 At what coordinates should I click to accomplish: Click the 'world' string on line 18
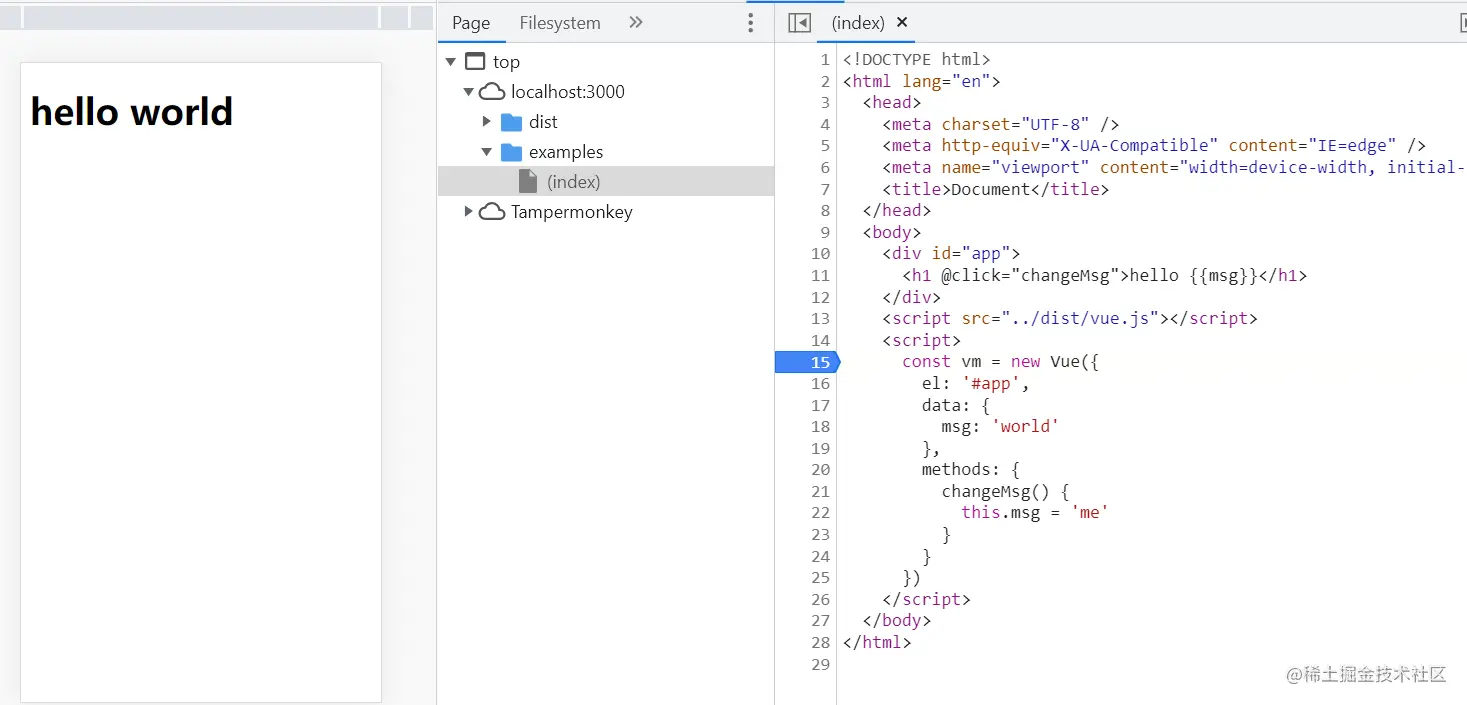(x=1025, y=427)
